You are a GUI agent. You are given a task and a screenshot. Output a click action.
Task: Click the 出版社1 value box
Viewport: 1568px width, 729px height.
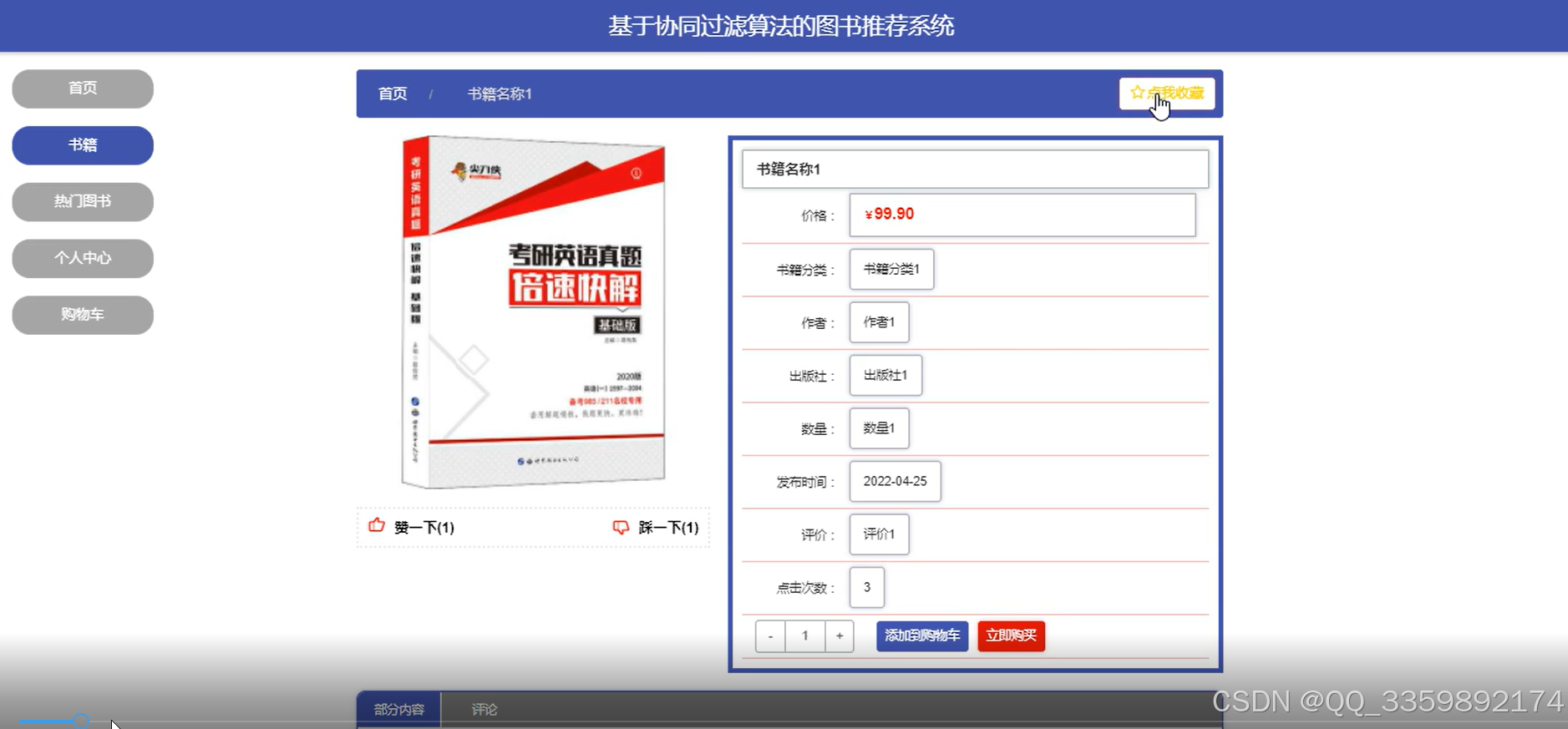coord(885,376)
